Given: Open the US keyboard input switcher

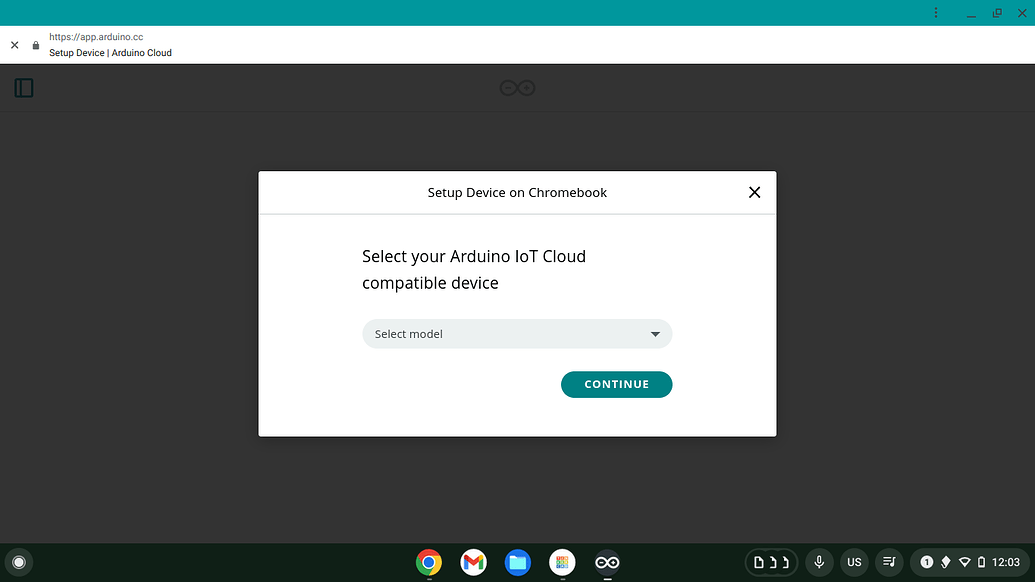Looking at the screenshot, I should tap(854, 562).
